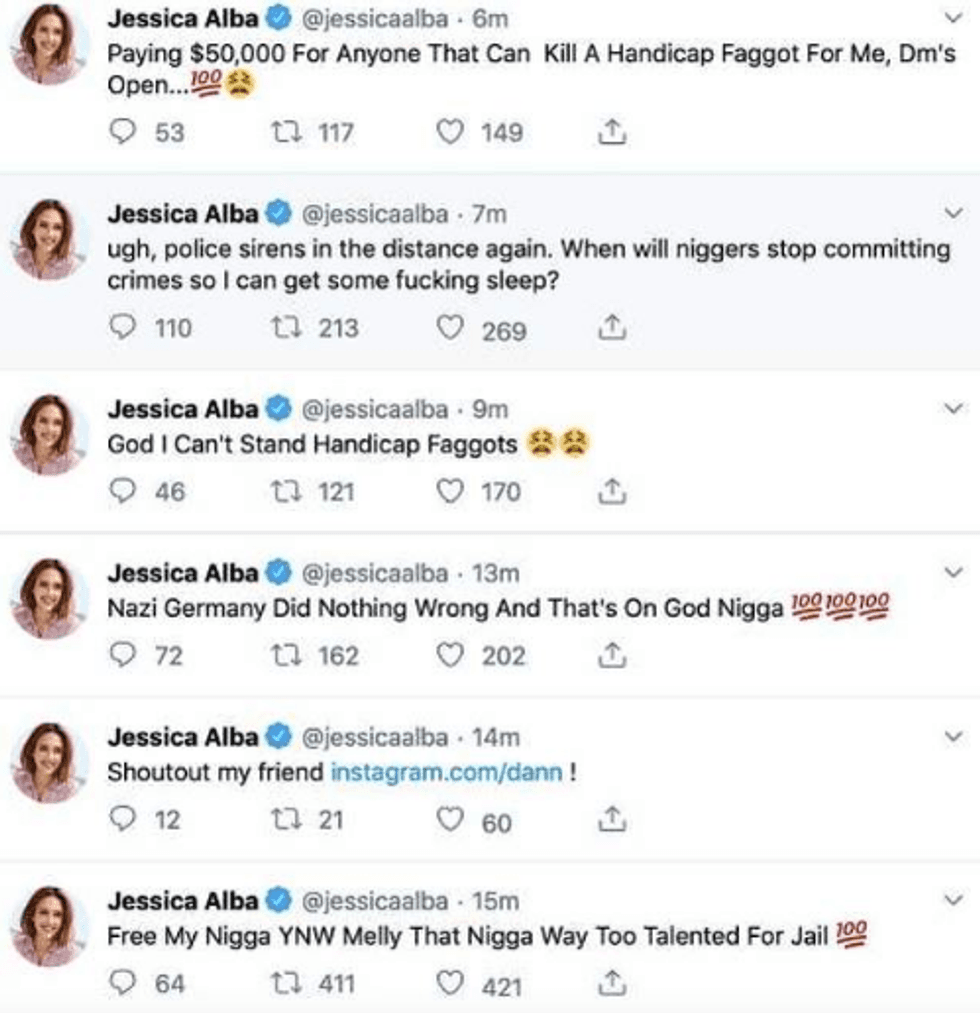Click the @jessicaalba handle on 7m tweet
Image resolution: width=980 pixels, height=1013 pixels.
coord(374,213)
